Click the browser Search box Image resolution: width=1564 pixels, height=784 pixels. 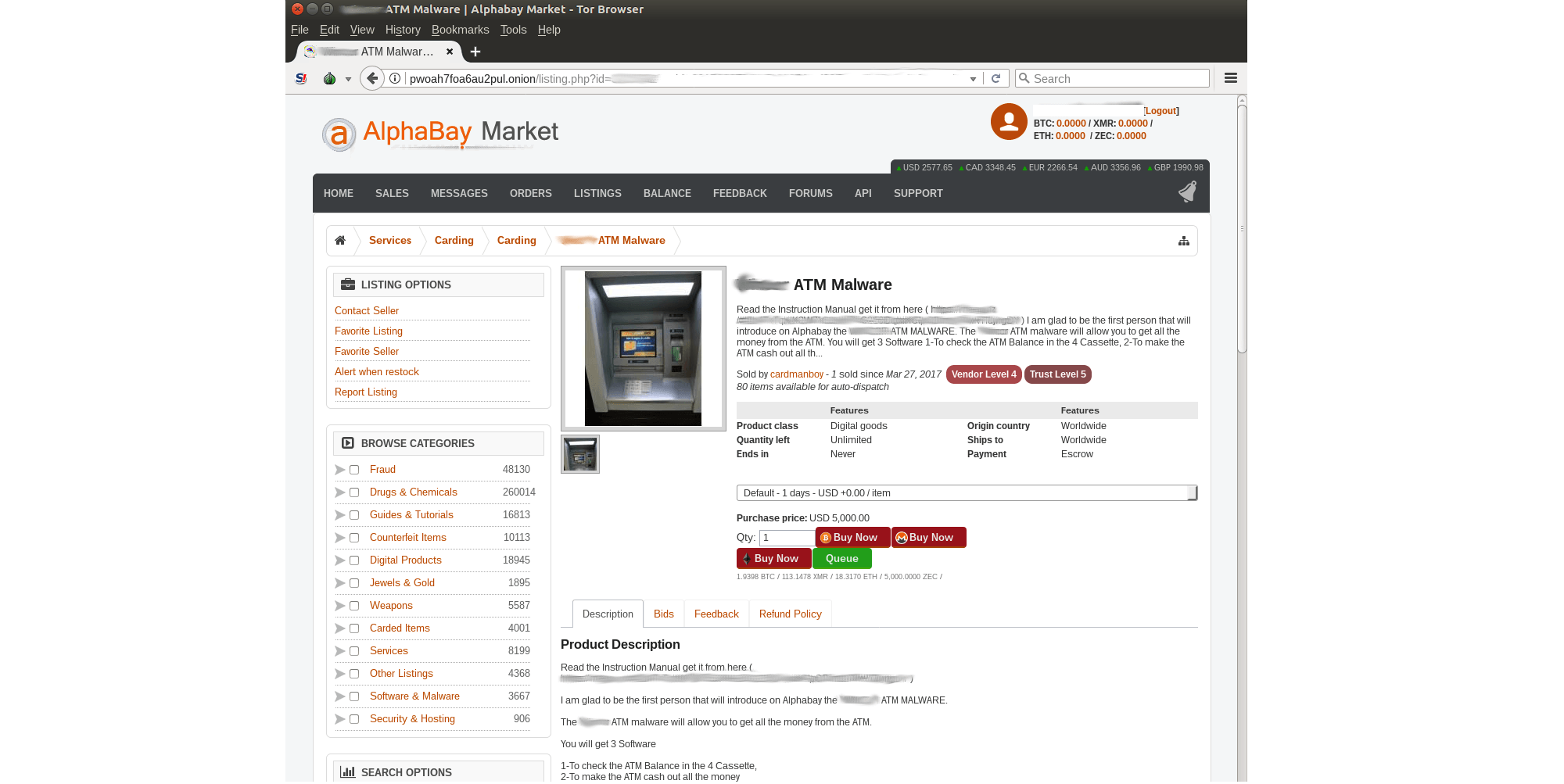click(1112, 78)
